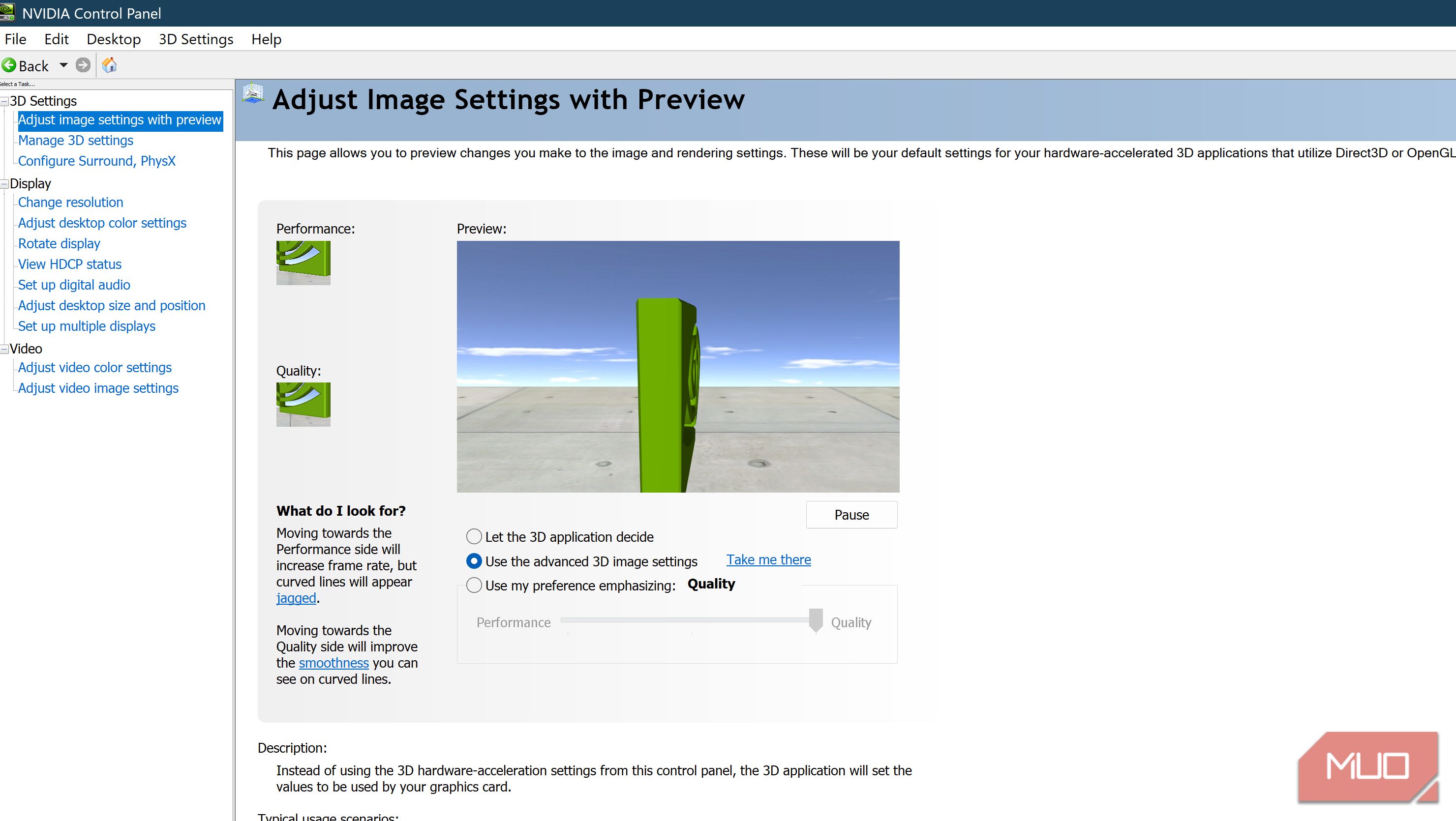Open Set up digital audio
The image size is (1456, 821).
pos(74,285)
